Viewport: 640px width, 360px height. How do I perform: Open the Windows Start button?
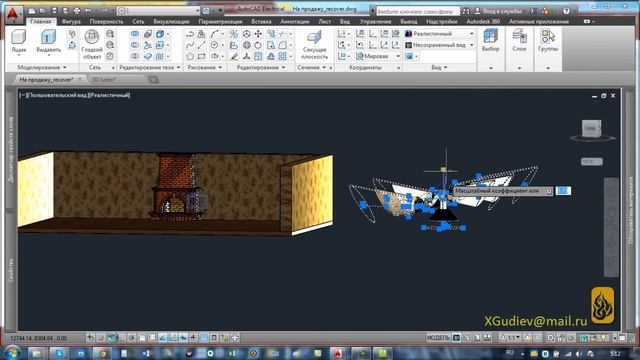[12, 353]
